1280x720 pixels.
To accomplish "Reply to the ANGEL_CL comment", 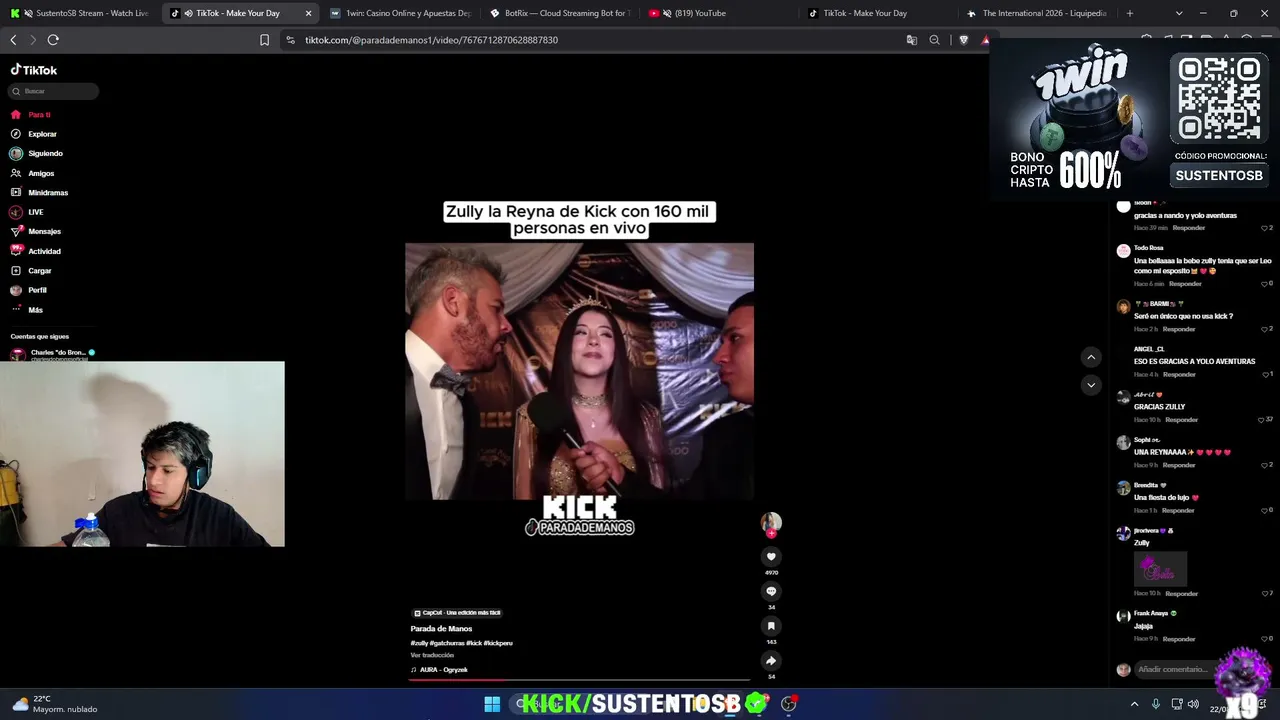I will point(1179,374).
